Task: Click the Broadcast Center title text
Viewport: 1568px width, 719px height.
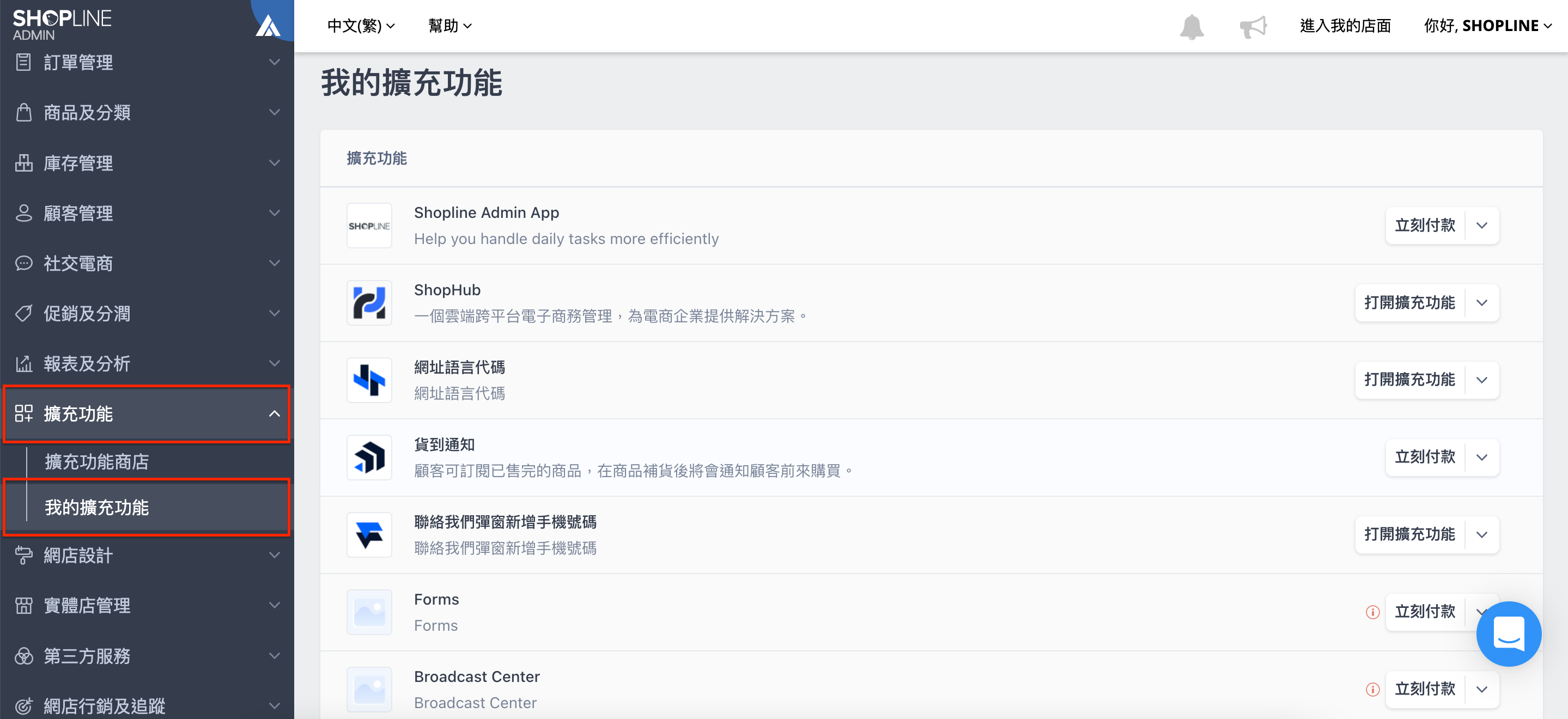Action: (x=477, y=677)
